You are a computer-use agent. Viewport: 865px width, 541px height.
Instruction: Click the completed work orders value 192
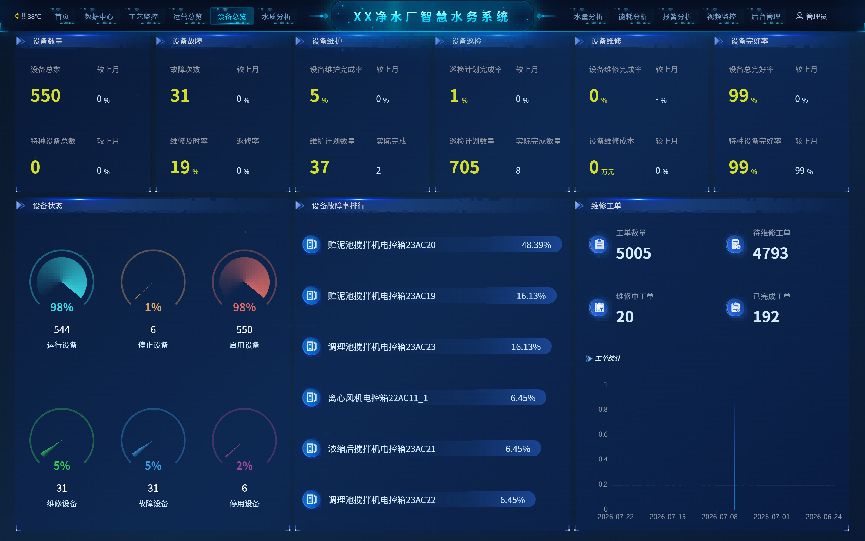766,317
